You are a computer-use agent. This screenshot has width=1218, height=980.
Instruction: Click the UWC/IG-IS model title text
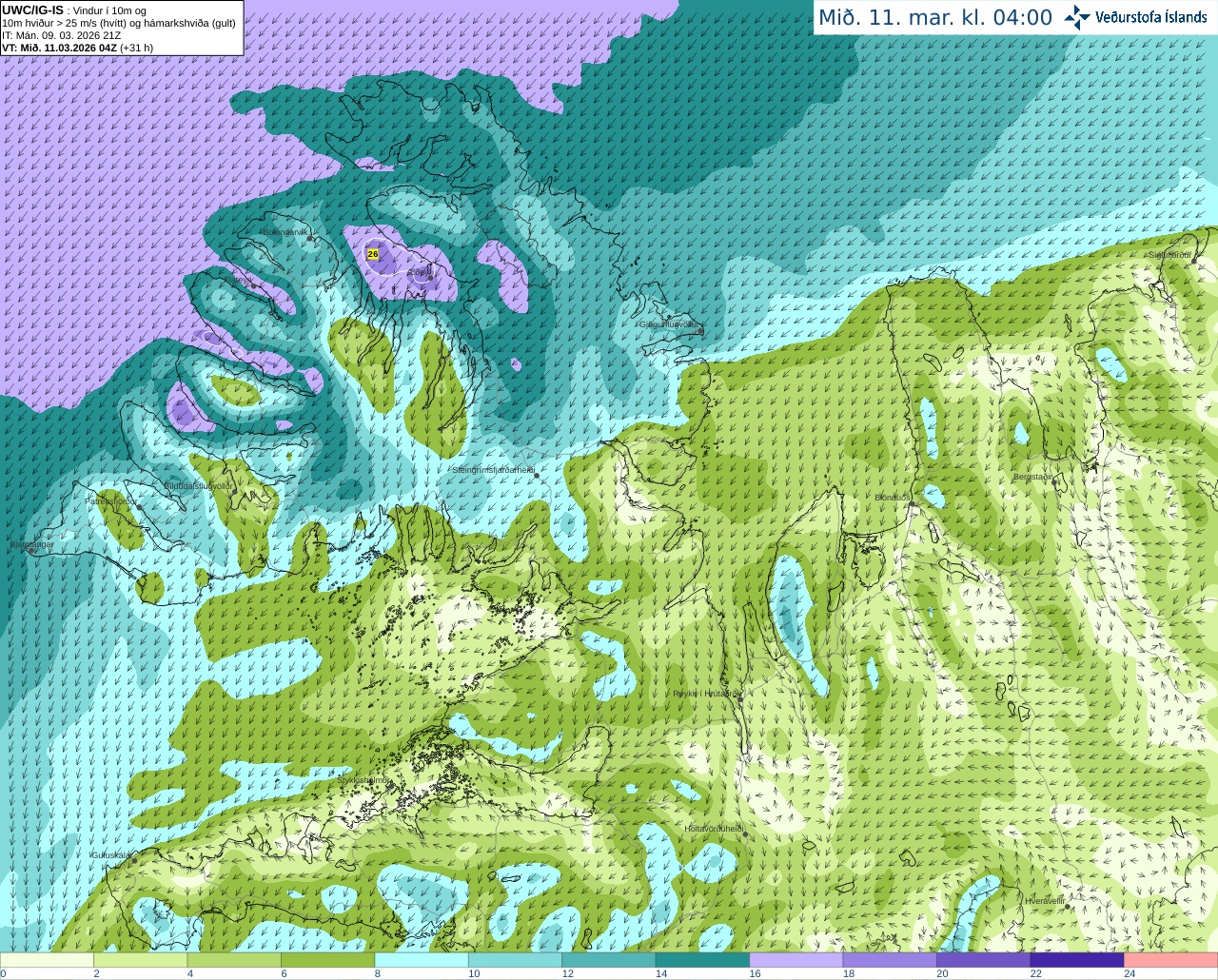point(32,10)
